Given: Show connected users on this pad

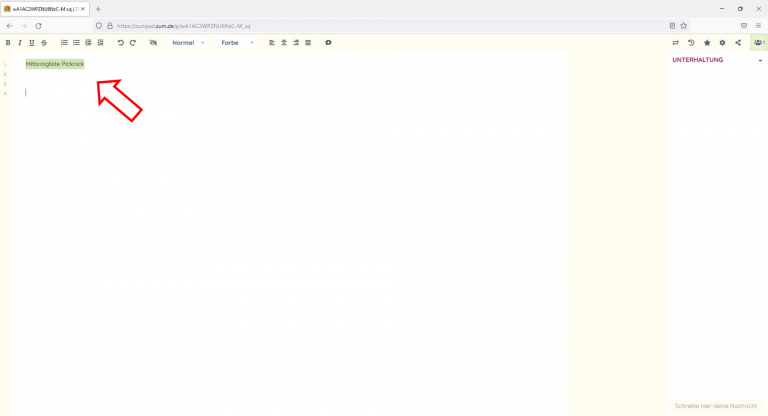Looking at the screenshot, I should click(x=759, y=43).
